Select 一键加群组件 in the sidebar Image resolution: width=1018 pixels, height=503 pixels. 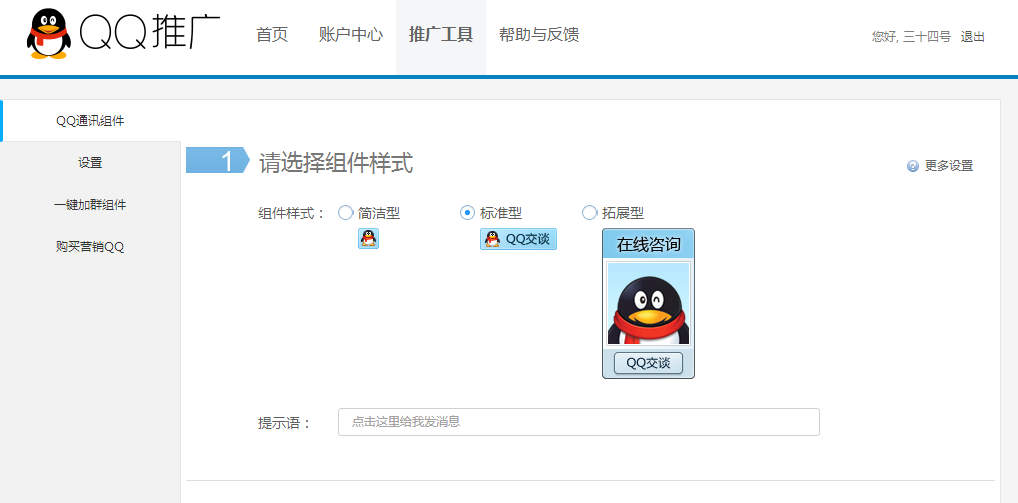[x=90, y=205]
